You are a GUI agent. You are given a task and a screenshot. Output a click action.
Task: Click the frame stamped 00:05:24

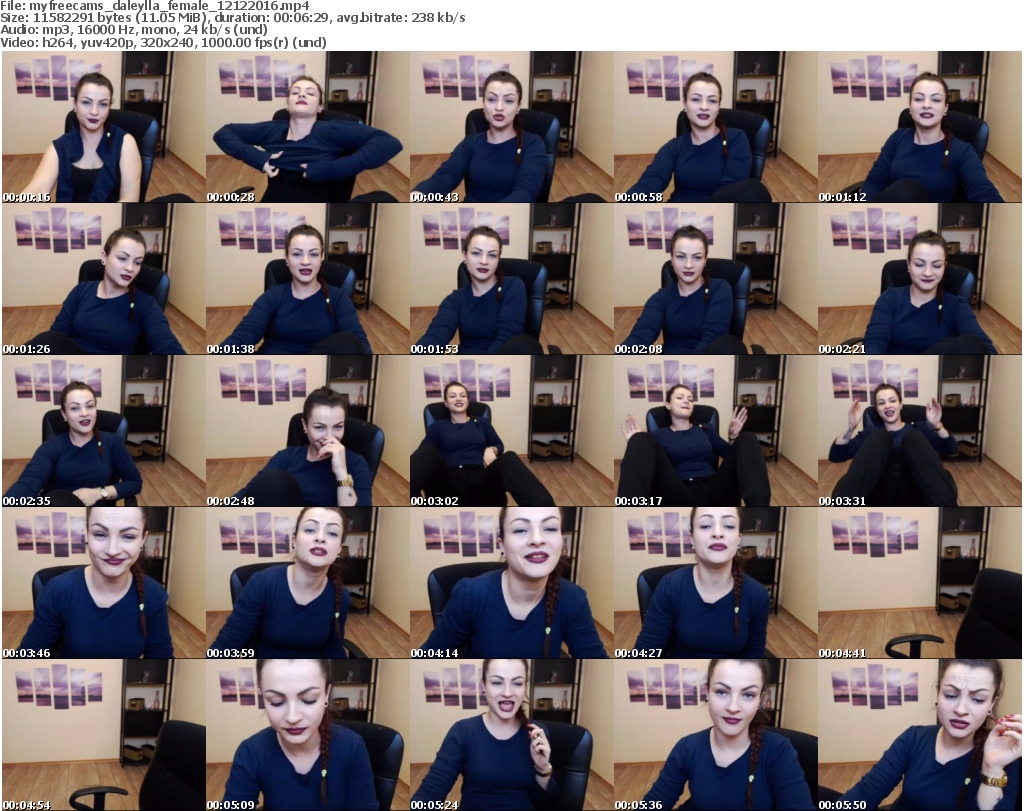511,735
